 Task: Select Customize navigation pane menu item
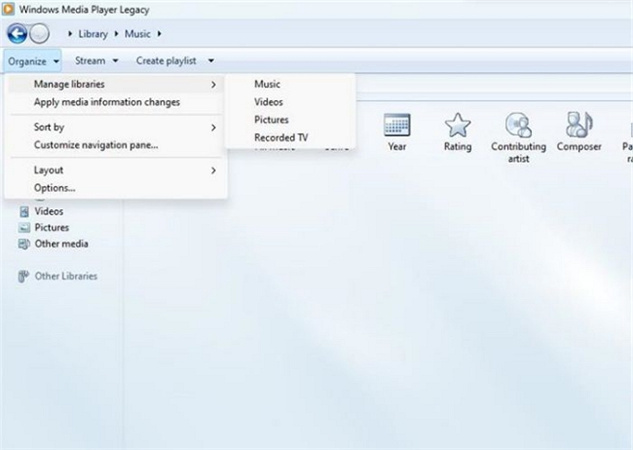(115, 145)
